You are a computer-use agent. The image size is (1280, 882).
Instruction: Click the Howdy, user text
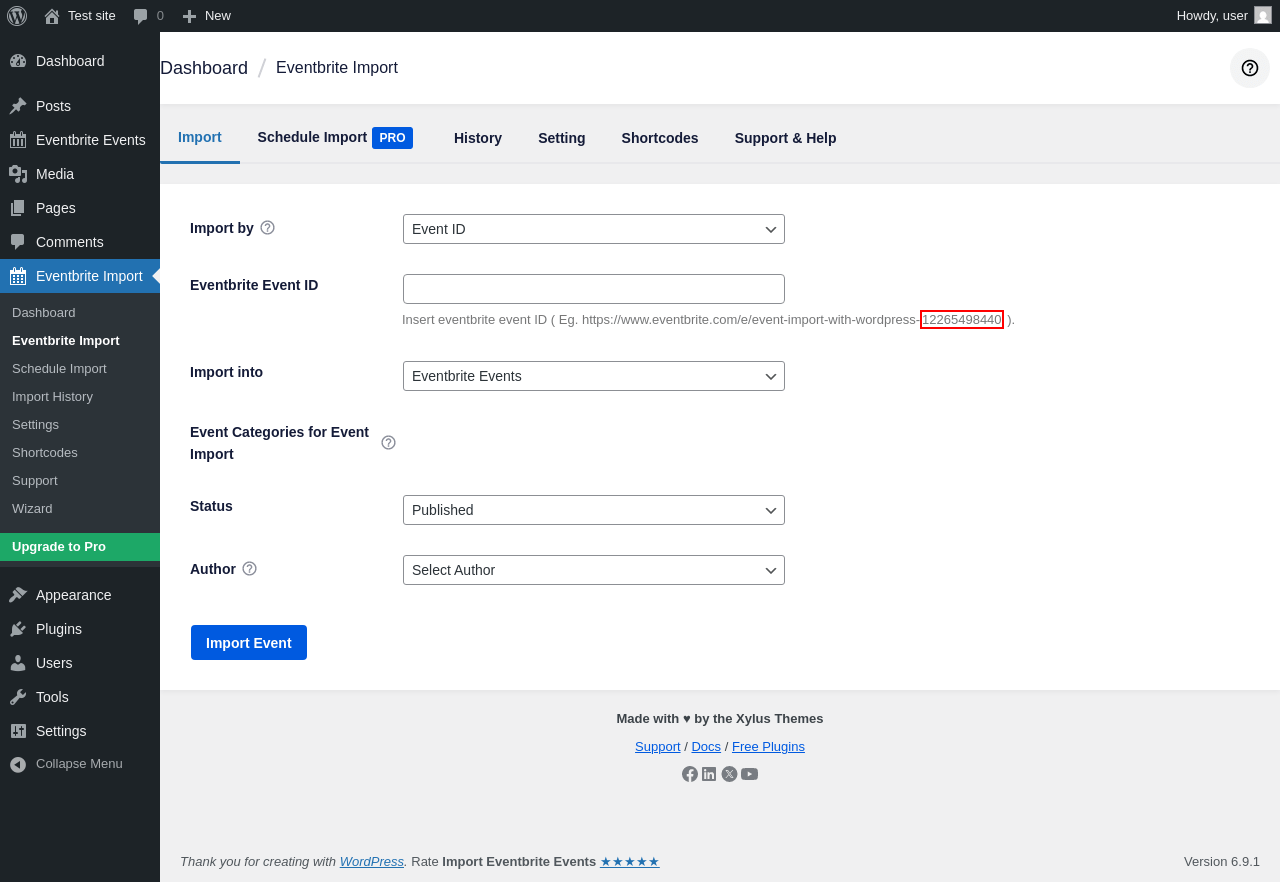[x=1212, y=15]
